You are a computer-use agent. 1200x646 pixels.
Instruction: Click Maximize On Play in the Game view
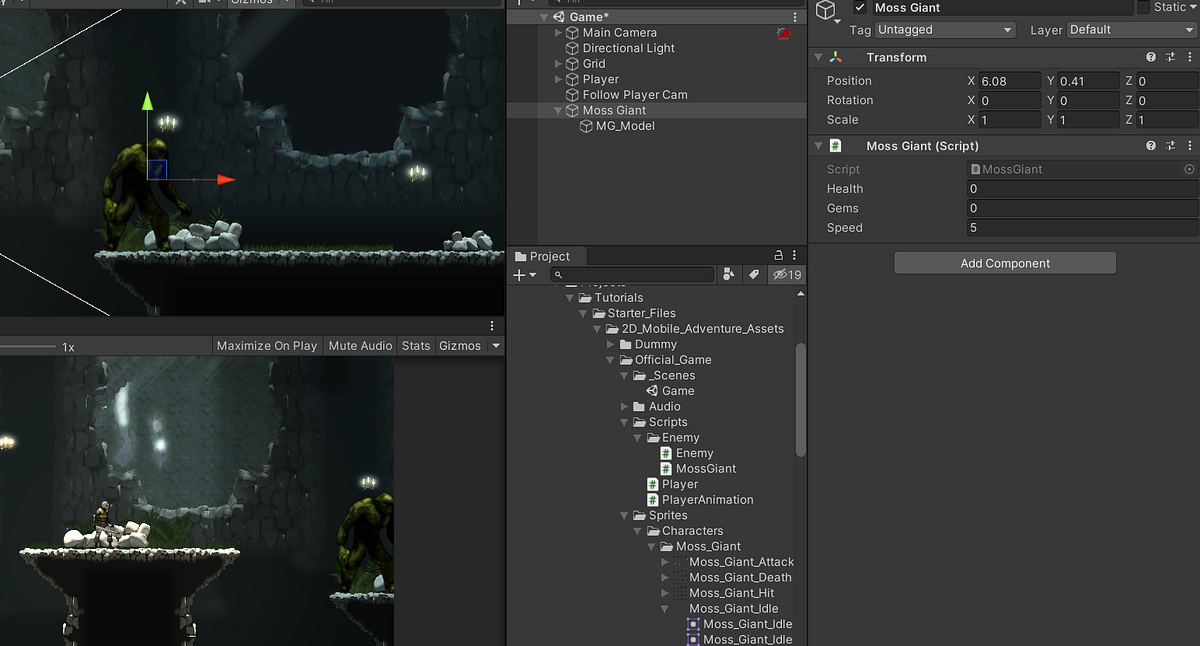(267, 345)
